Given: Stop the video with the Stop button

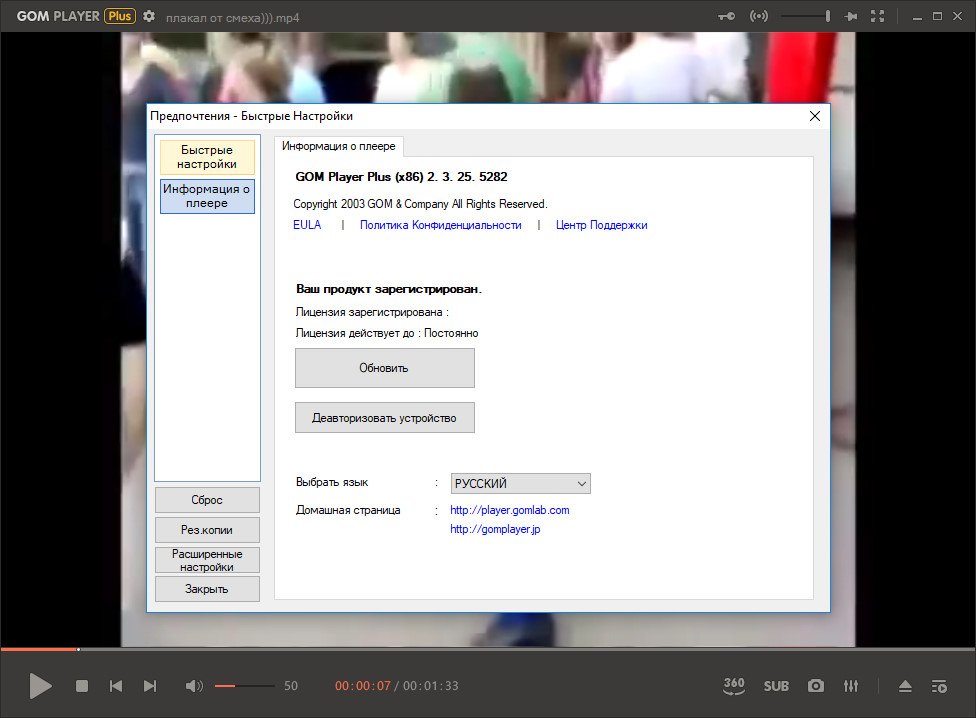Looking at the screenshot, I should (x=82, y=686).
